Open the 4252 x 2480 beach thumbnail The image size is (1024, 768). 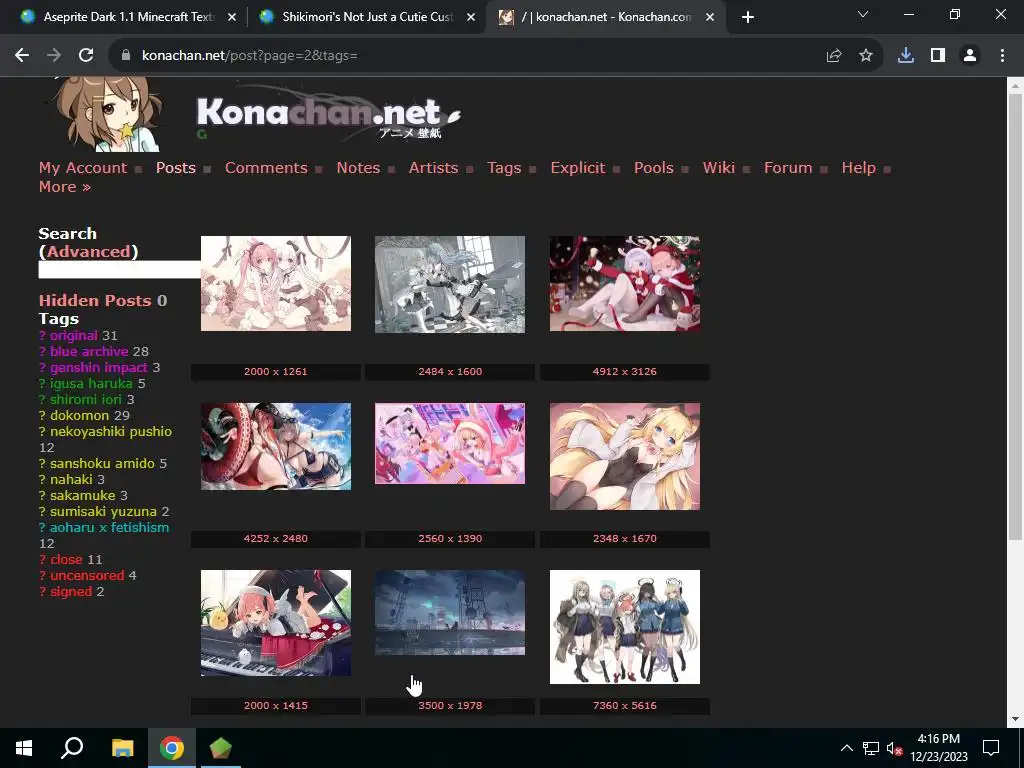coord(276,446)
